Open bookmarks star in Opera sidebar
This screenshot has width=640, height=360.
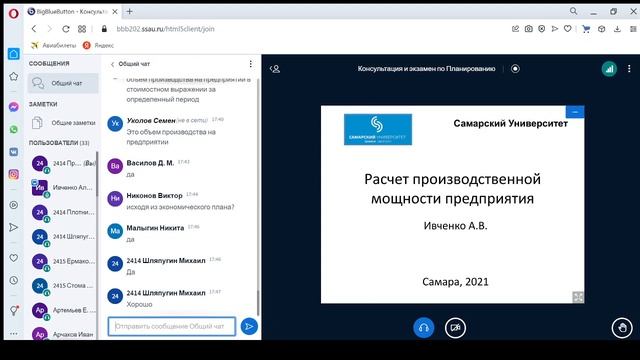click(x=13, y=76)
